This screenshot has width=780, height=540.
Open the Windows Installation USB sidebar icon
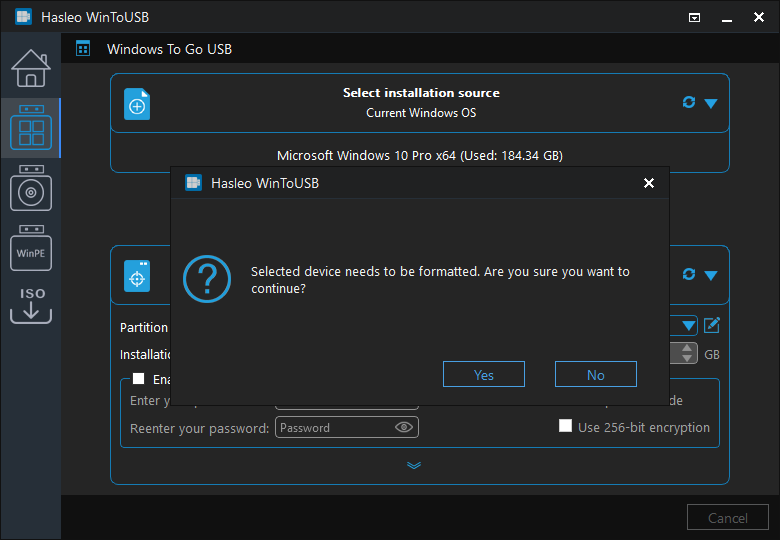[31, 188]
